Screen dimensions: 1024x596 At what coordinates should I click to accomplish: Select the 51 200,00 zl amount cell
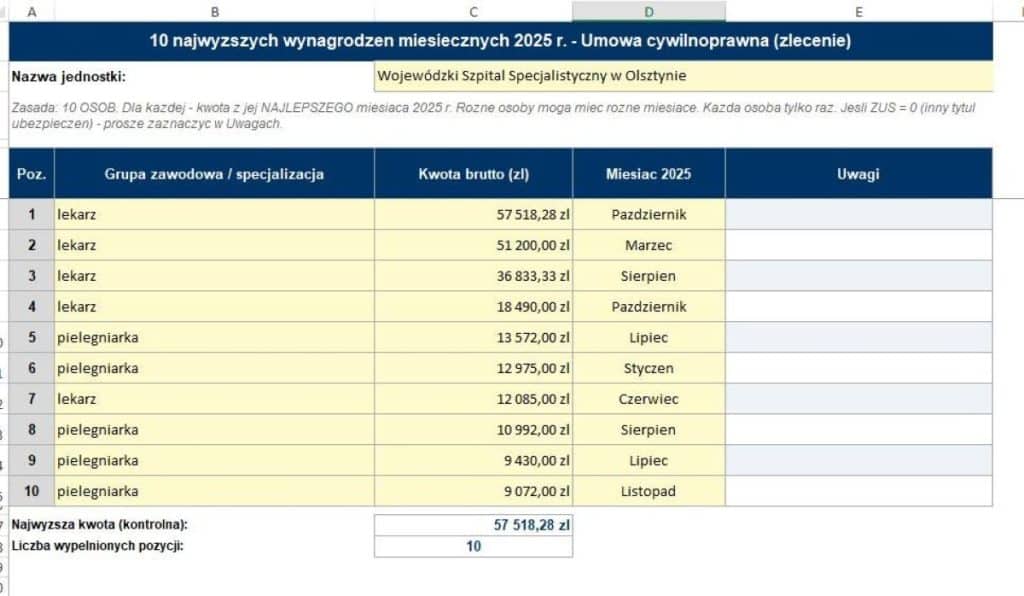473,245
